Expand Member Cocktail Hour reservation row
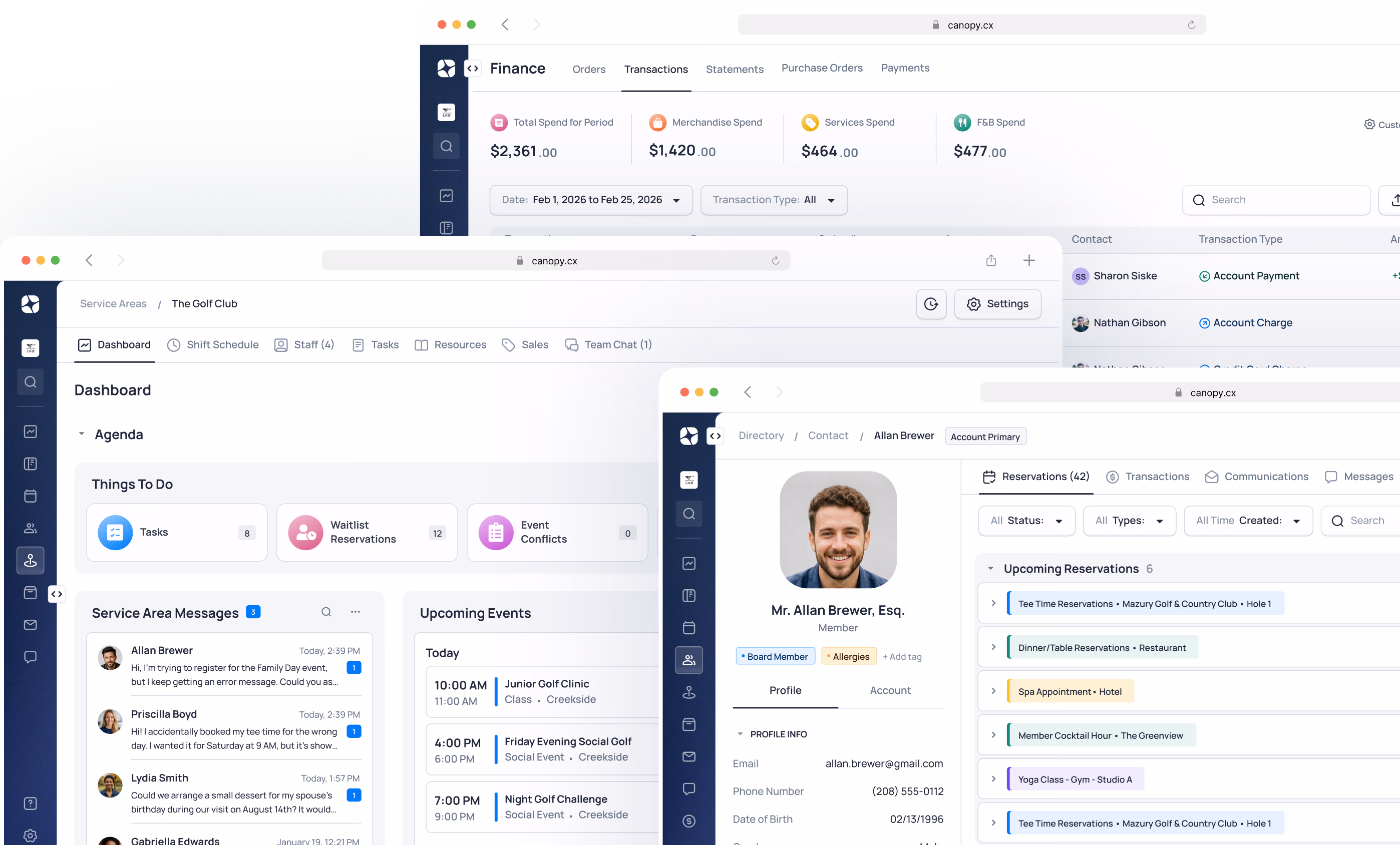1400x845 pixels. (x=993, y=735)
